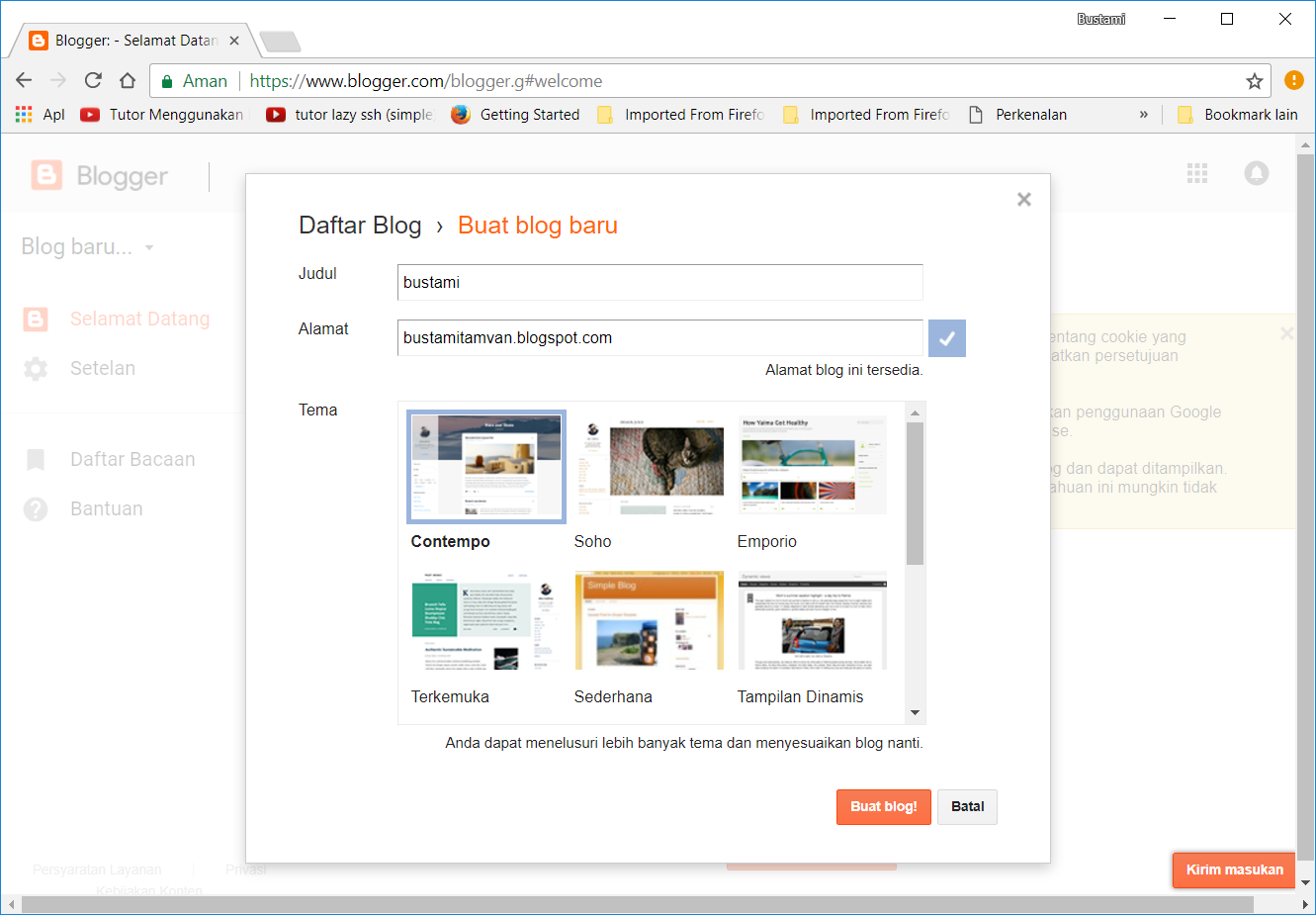Open the Apl apps shortcut

coord(41,115)
